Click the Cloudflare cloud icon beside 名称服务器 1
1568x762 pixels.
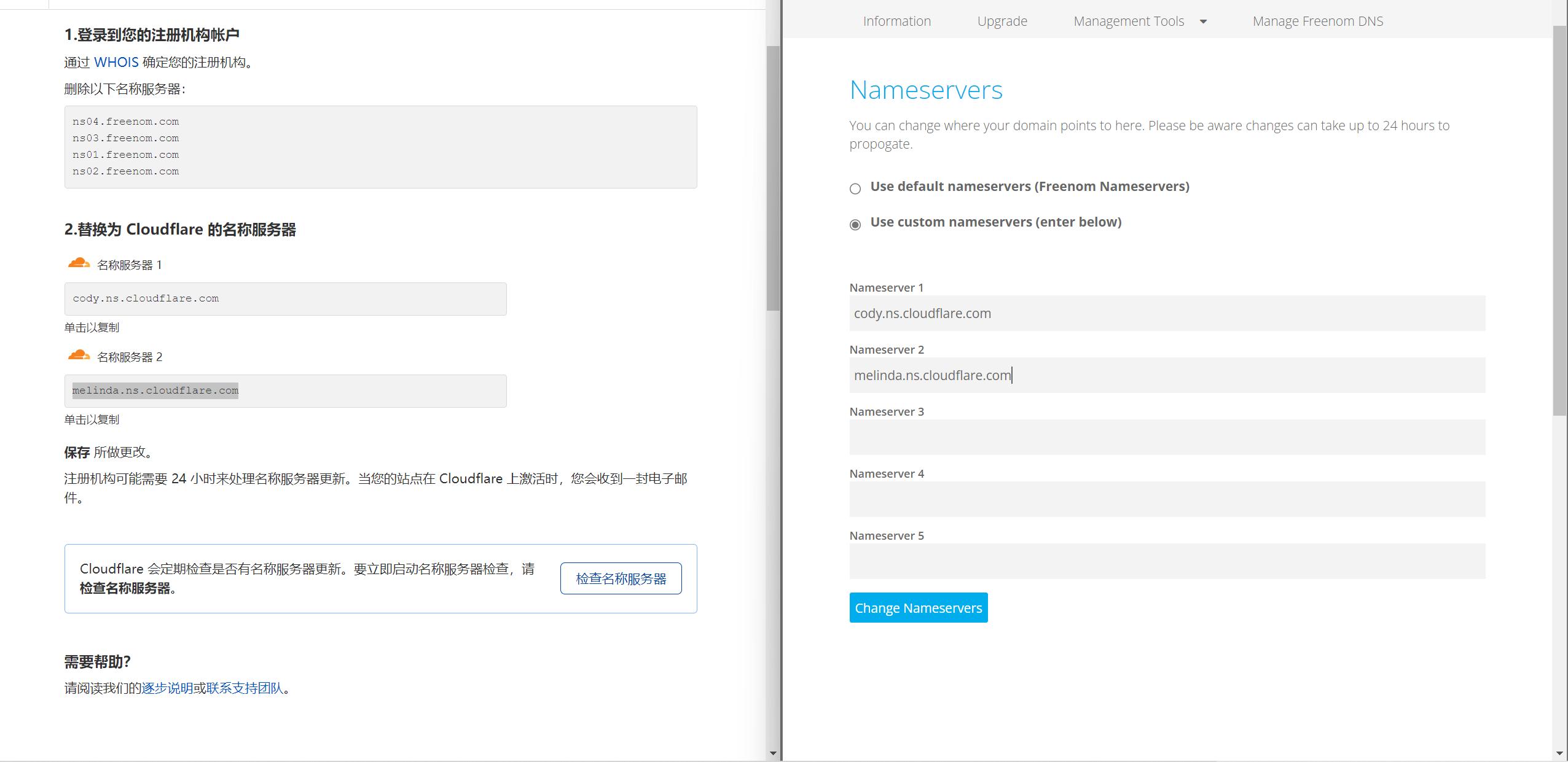point(79,263)
